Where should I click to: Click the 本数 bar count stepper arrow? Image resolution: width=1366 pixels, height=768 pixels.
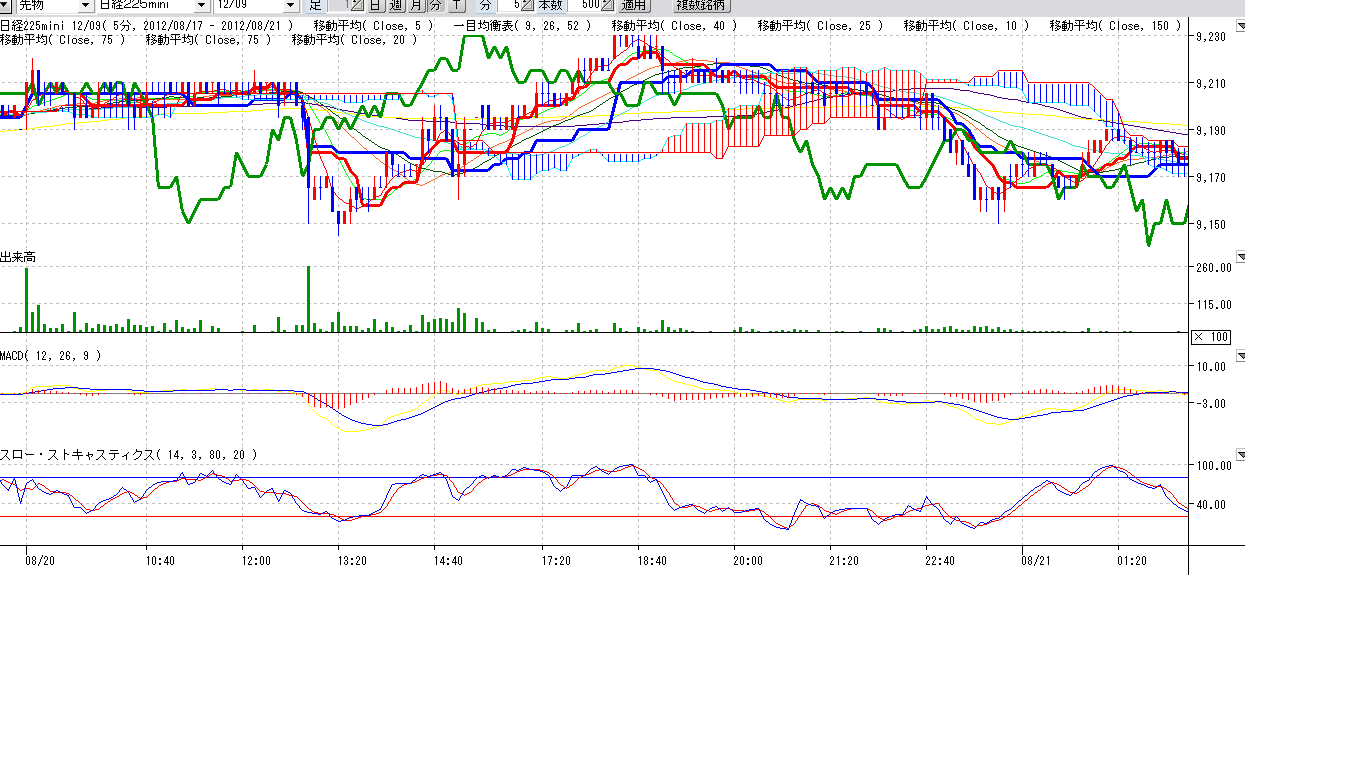point(606,5)
